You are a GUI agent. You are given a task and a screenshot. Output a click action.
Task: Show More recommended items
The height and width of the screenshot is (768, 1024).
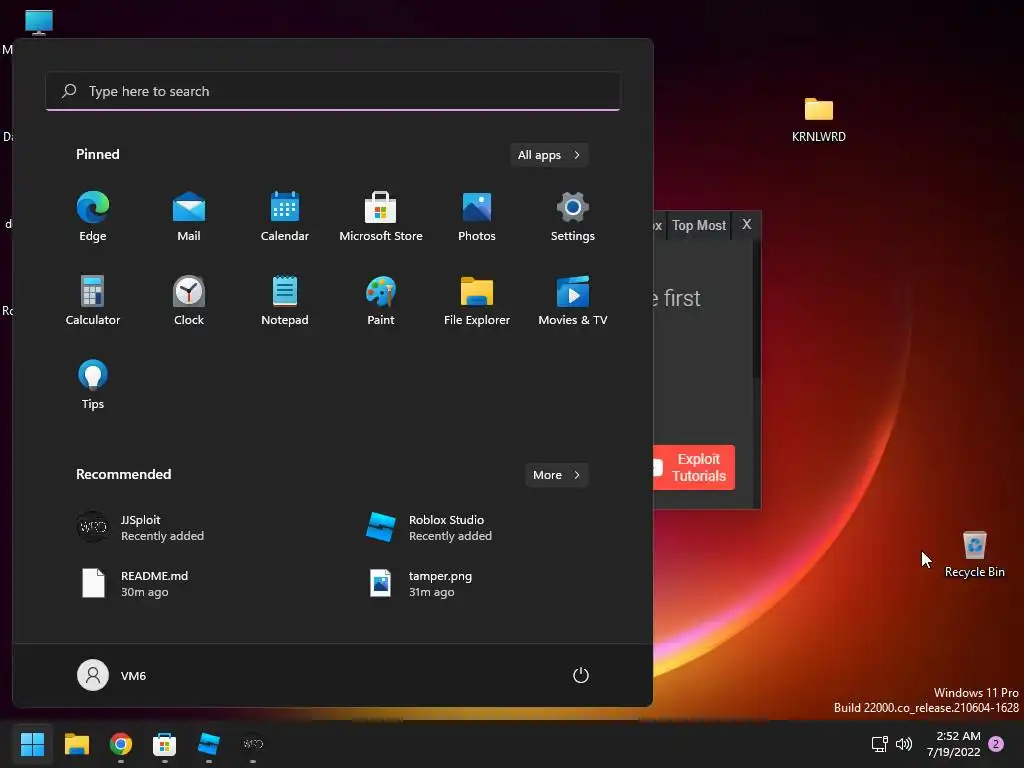tap(556, 475)
